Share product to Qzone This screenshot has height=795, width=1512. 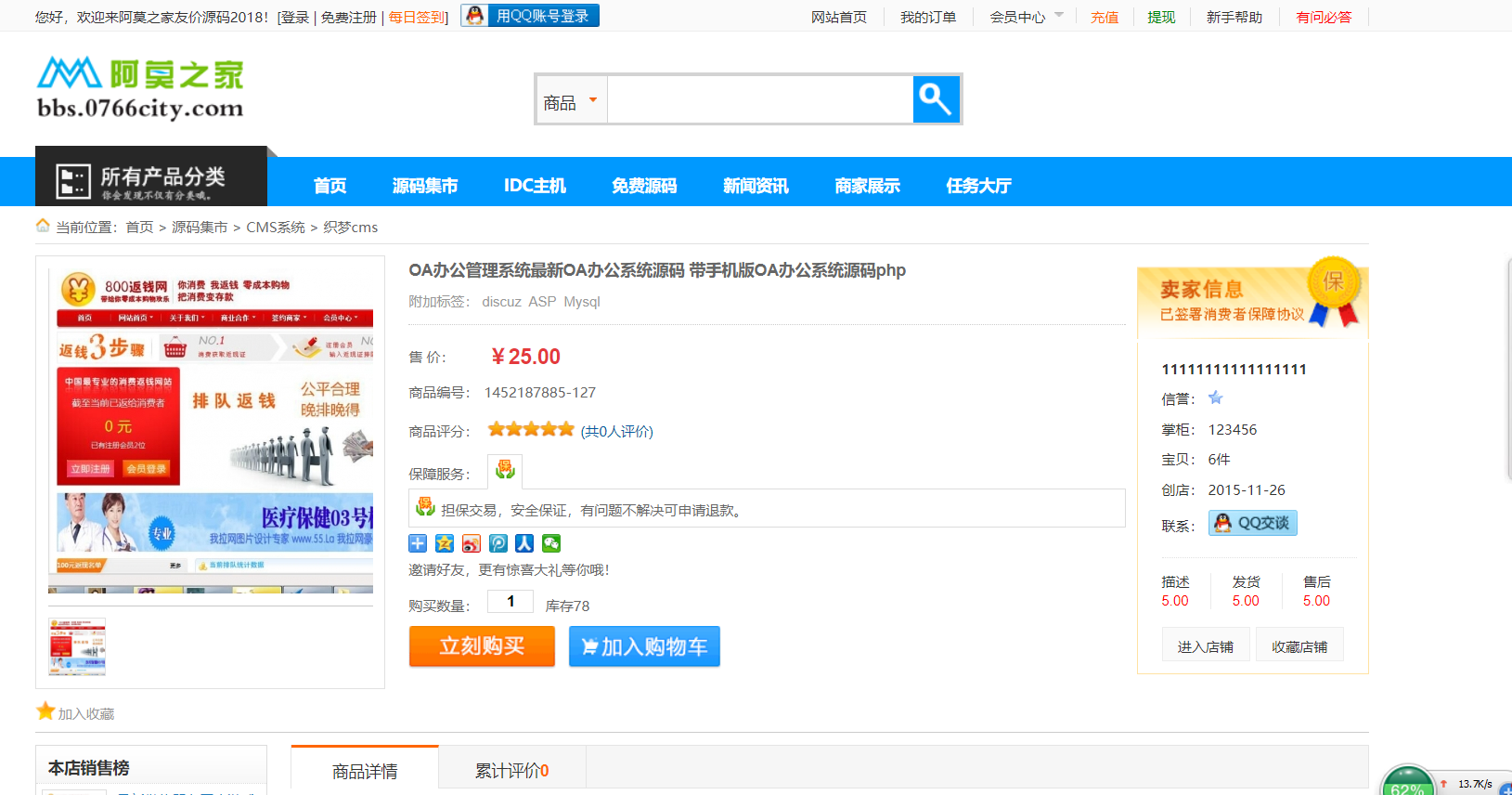pos(445,543)
